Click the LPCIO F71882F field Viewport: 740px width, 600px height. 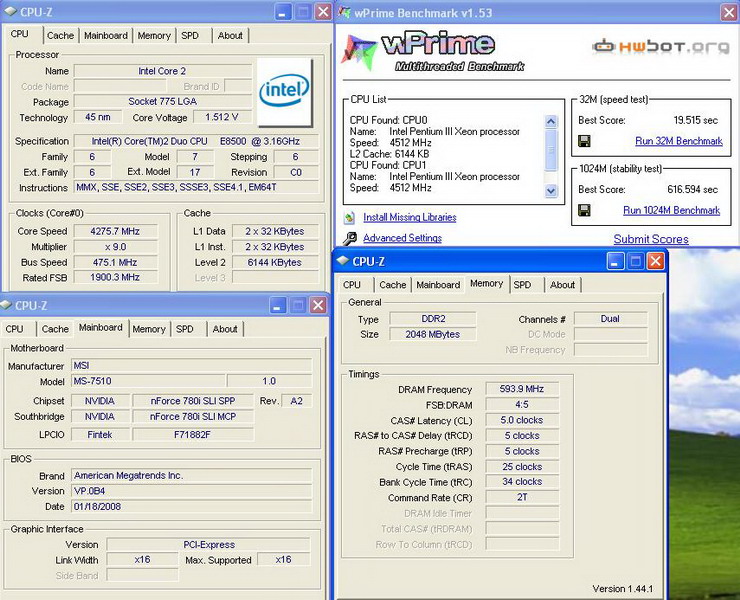point(193,434)
